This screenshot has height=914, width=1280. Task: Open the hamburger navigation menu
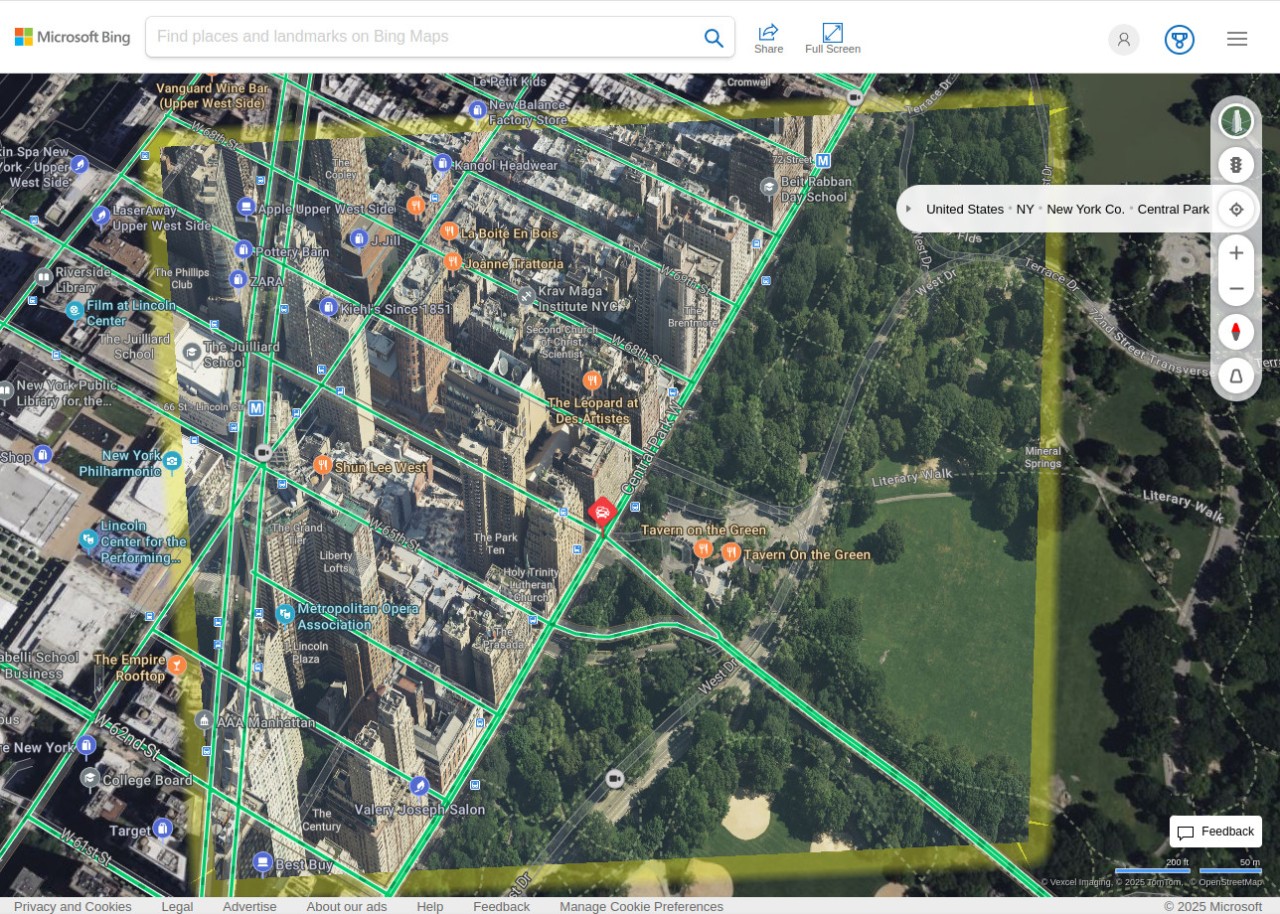(x=1237, y=38)
